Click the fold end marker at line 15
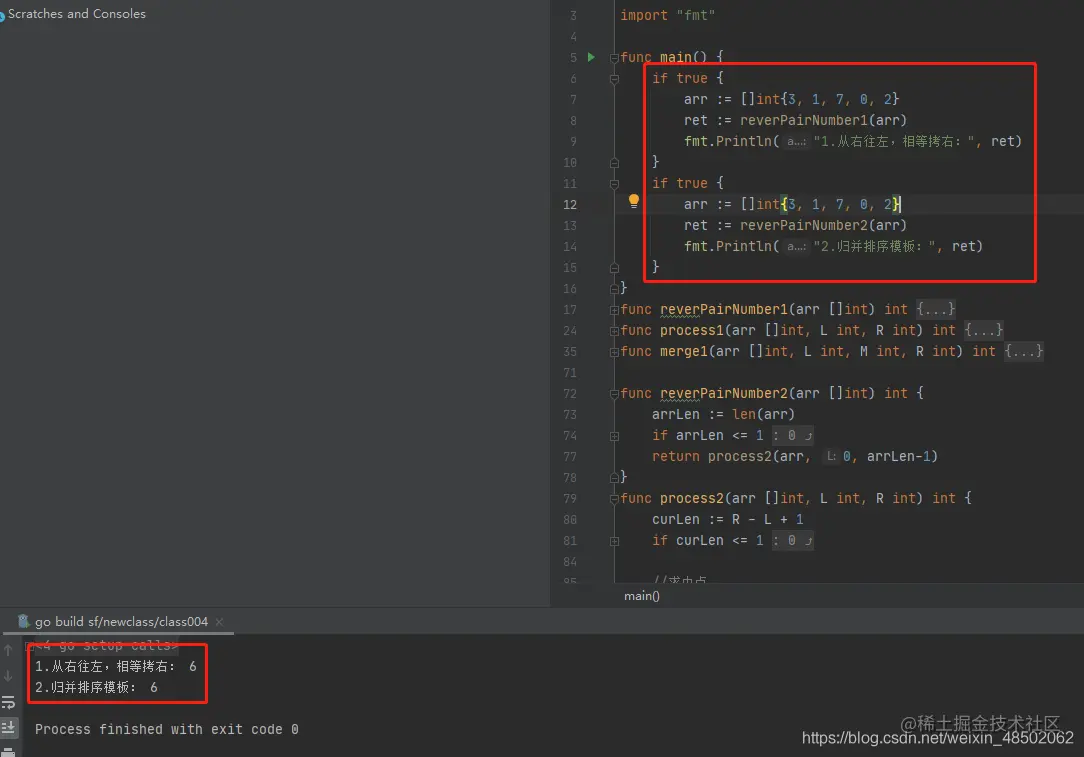Viewport: 1084px width, 757px height. click(x=614, y=268)
